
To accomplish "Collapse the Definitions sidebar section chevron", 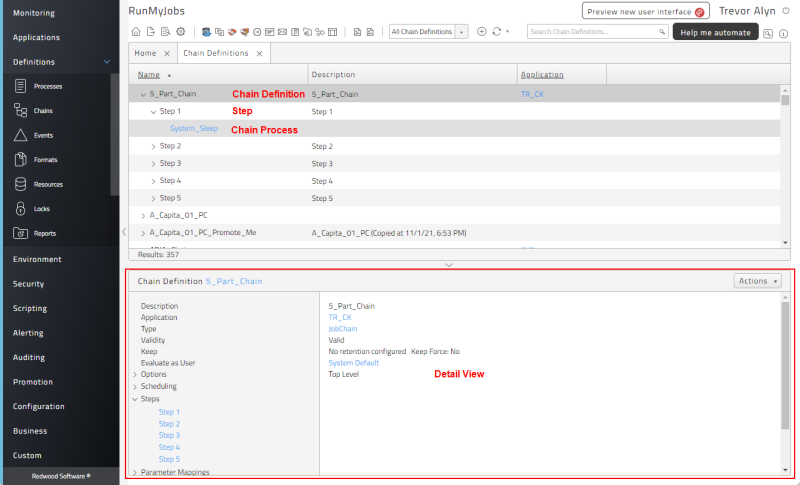I will tap(107, 62).
